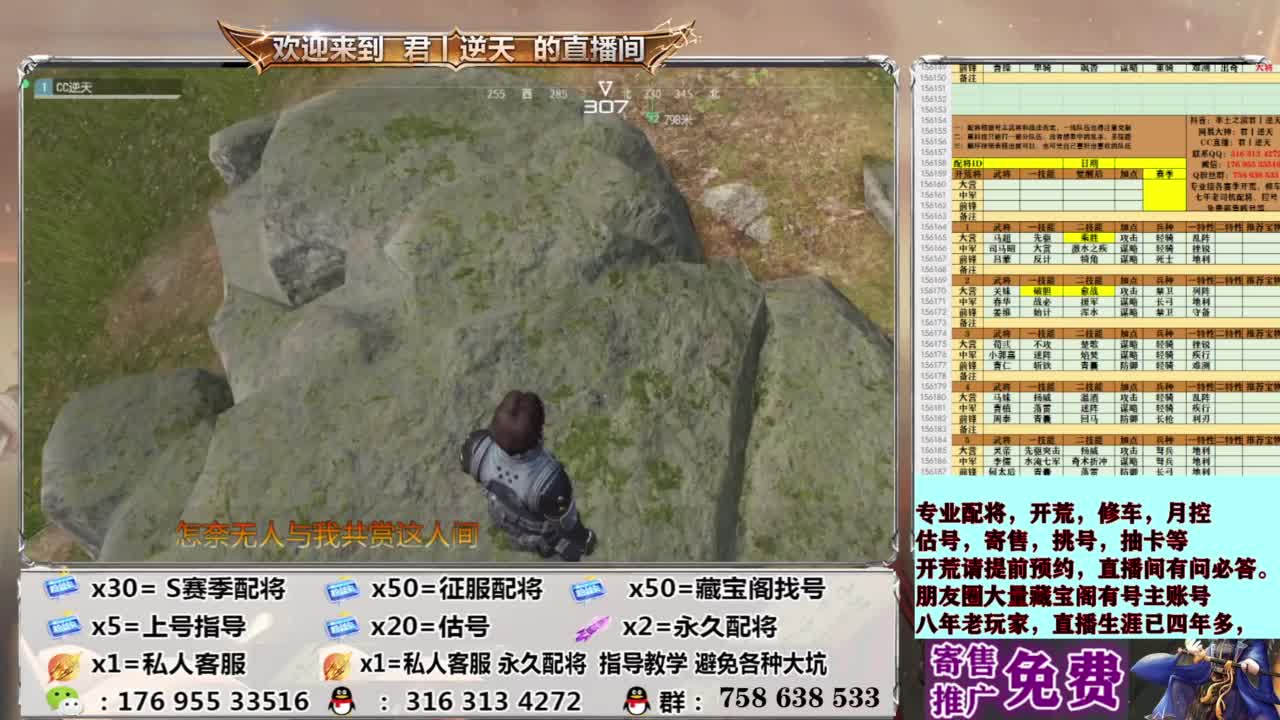Image resolution: width=1280 pixels, height=720 pixels.
Task: Click the QQ penguin icon before 群：758 638 533
Action: click(x=637, y=700)
